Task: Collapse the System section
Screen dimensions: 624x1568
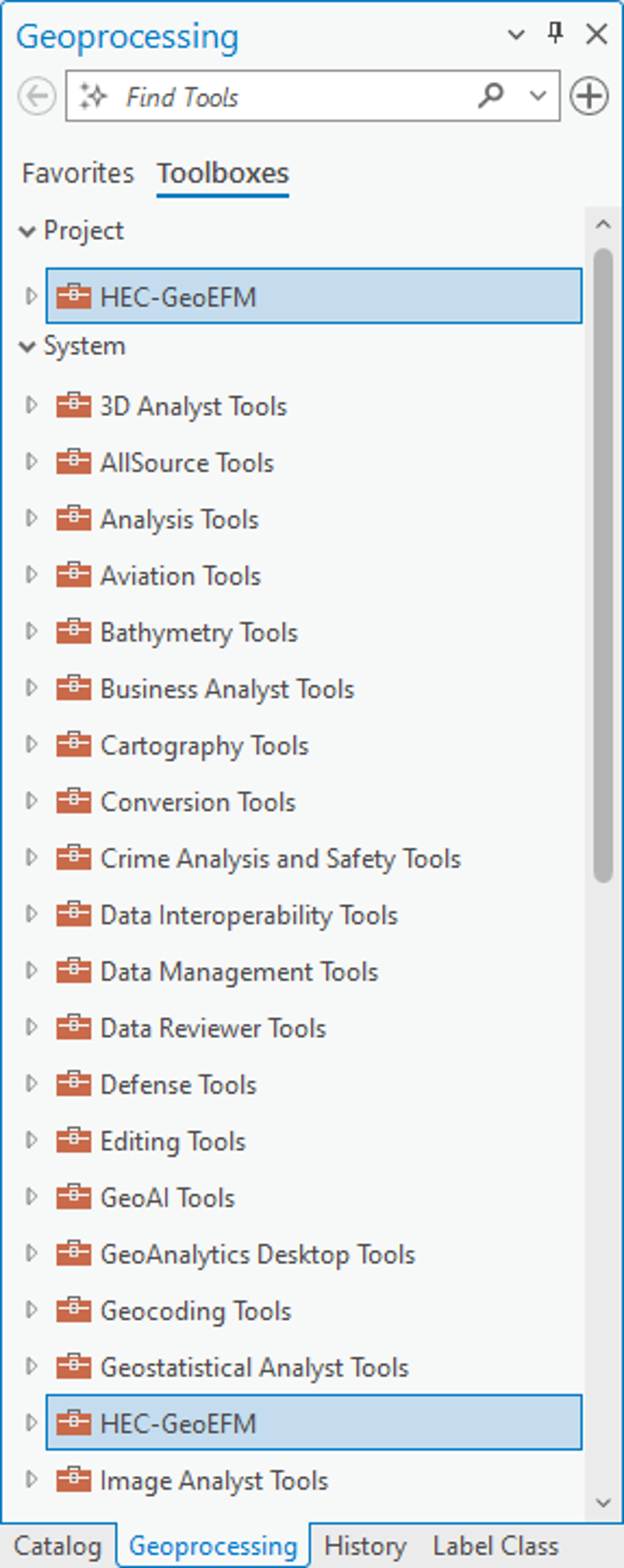Action: point(27,347)
